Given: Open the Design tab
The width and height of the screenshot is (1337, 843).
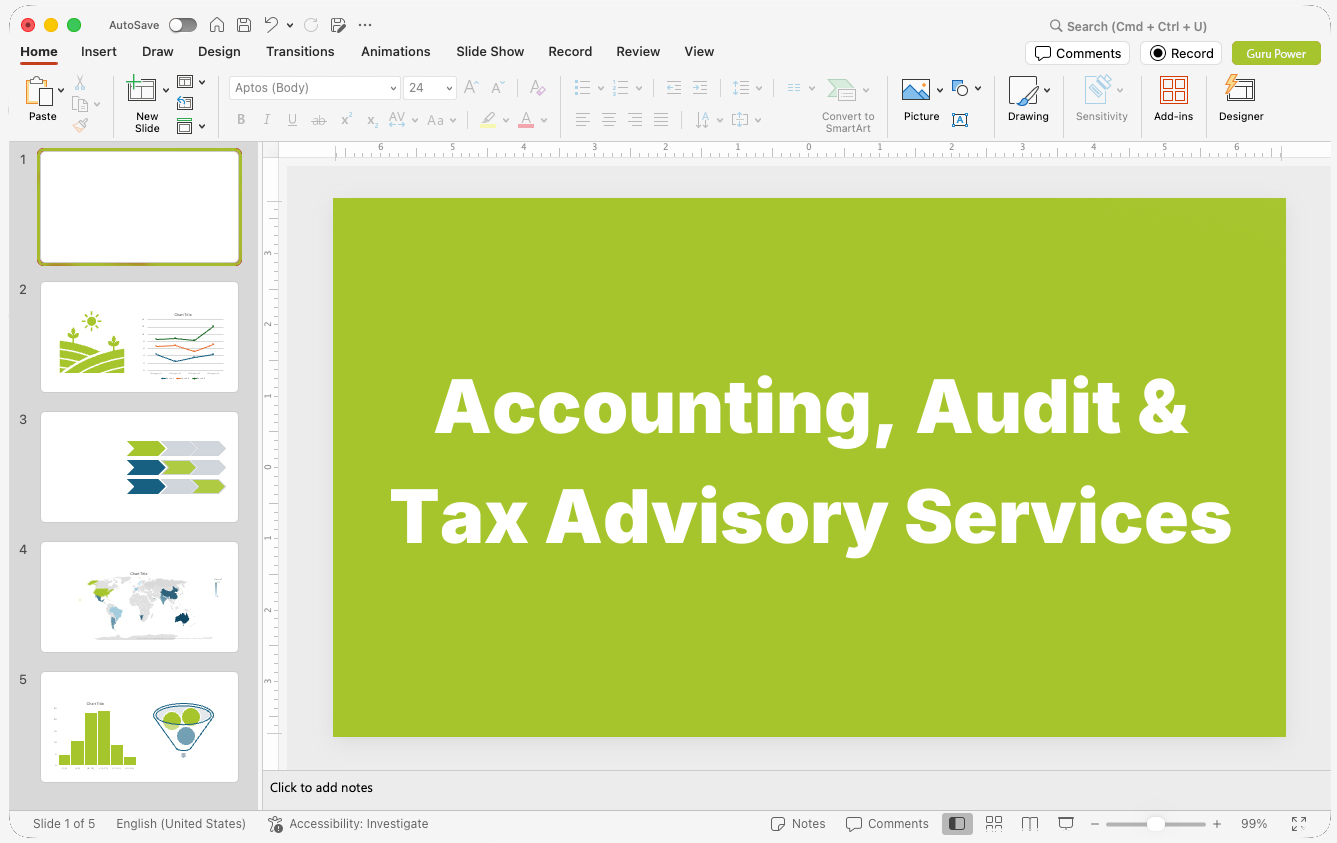Looking at the screenshot, I should pyautogui.click(x=219, y=52).
